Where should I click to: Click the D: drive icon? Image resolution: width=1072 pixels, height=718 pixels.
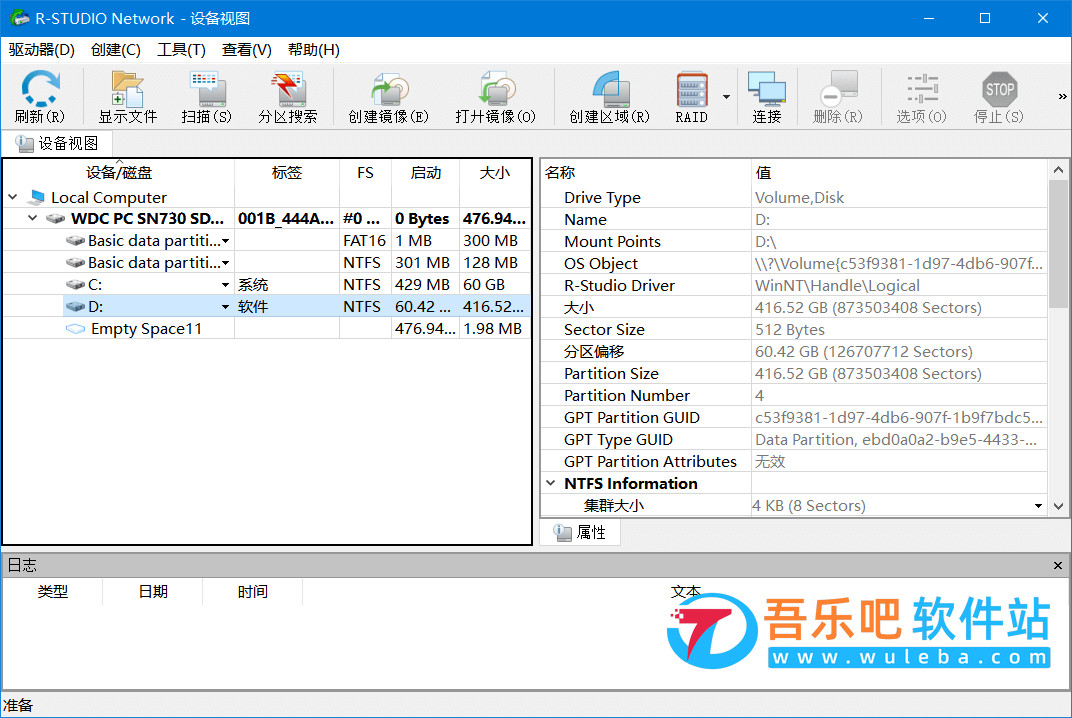pos(75,307)
